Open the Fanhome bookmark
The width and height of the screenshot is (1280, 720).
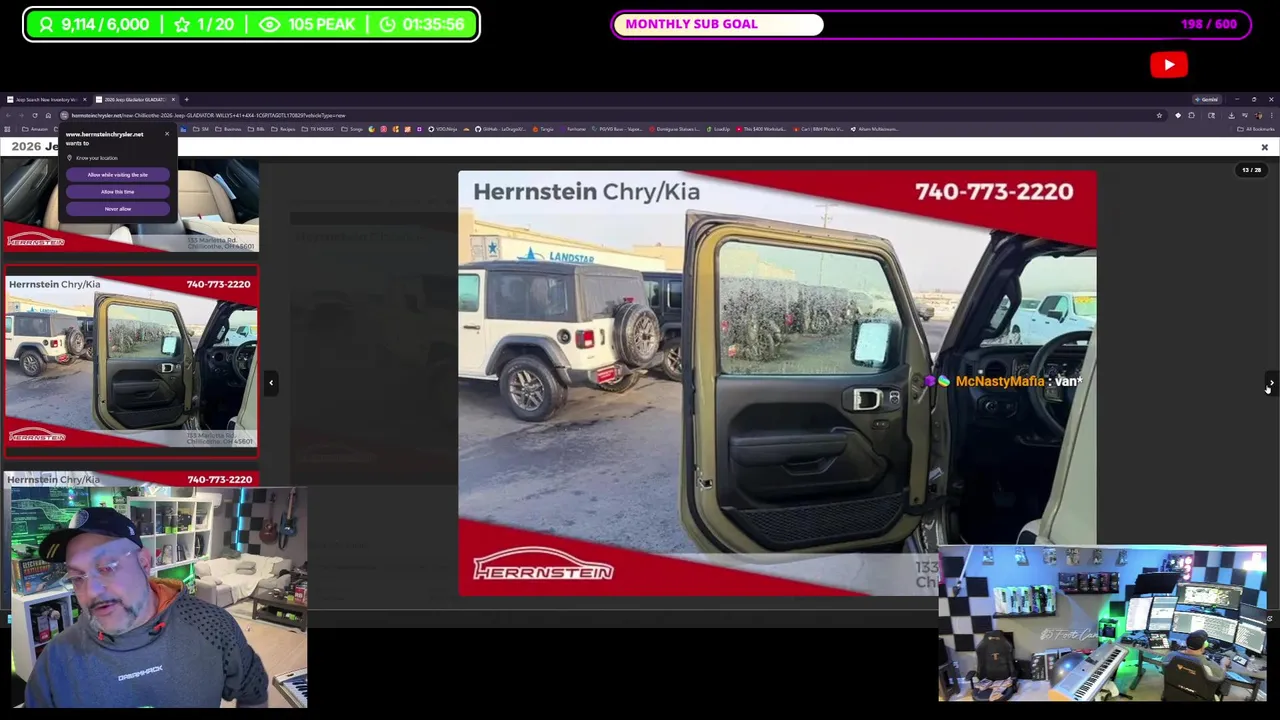573,129
